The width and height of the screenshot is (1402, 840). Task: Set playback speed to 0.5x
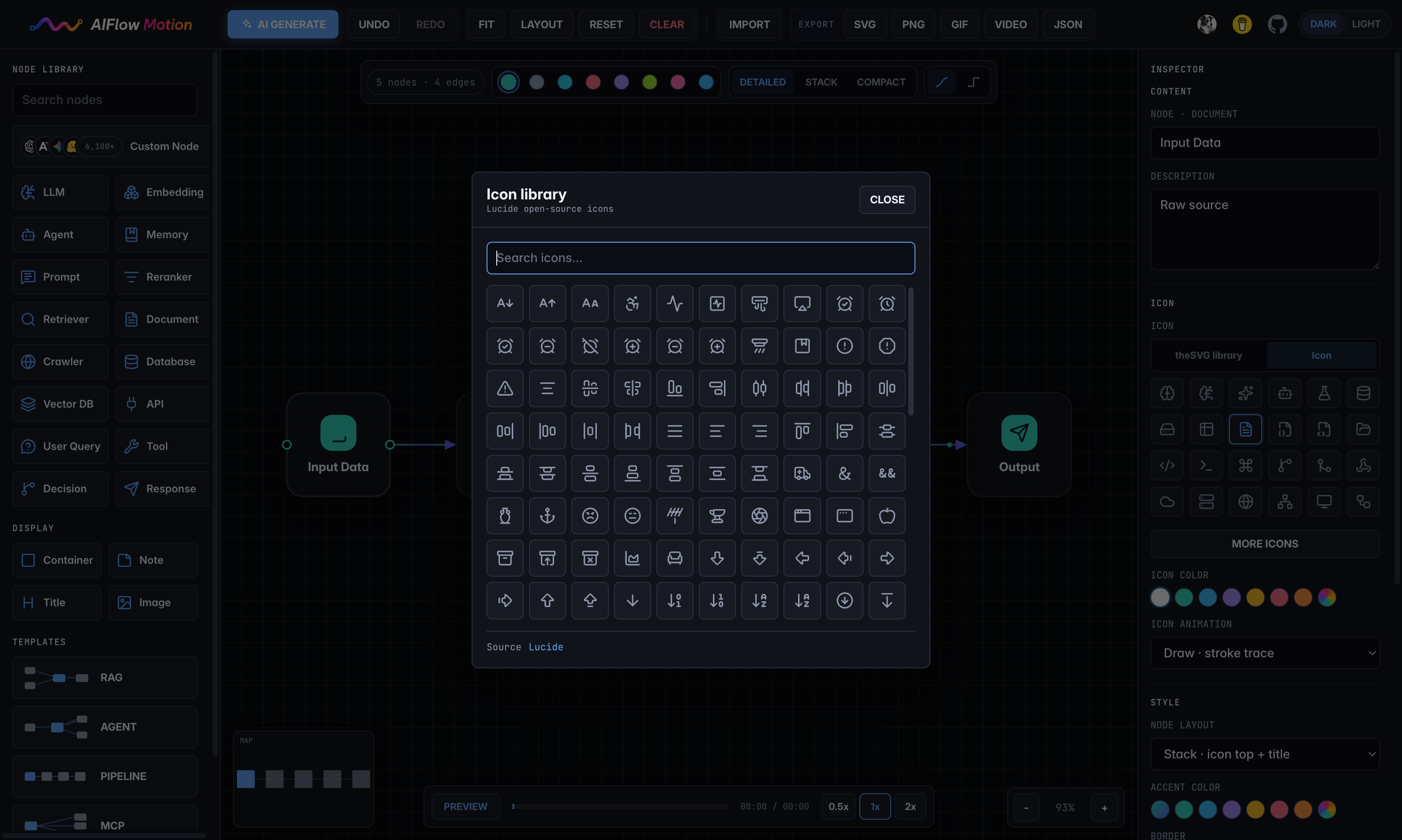(x=838, y=806)
